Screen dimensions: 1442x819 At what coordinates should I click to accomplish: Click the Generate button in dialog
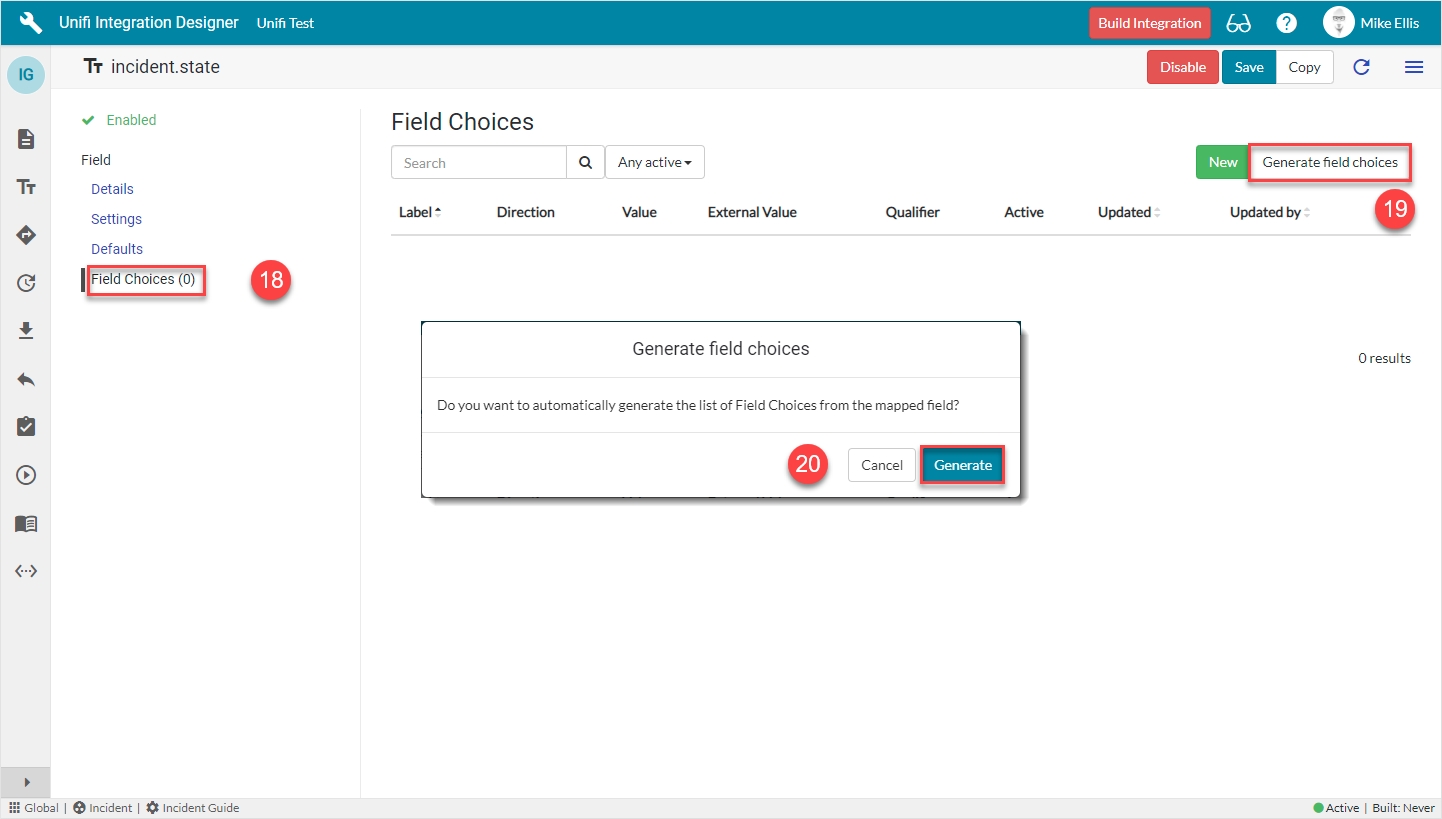[x=962, y=465]
